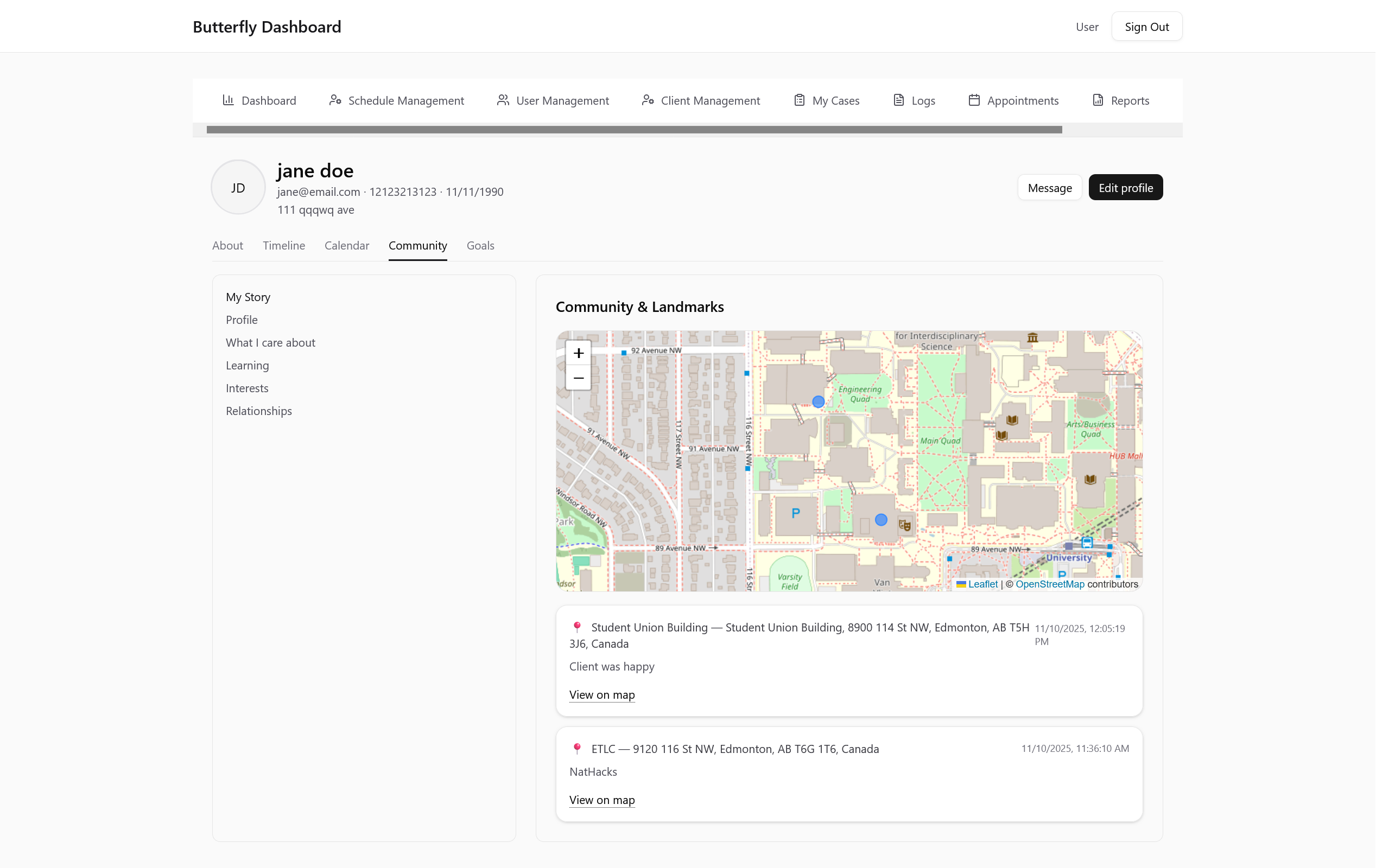View Student Union Building on map
Viewport: 1376px width, 868px height.
pos(602,694)
